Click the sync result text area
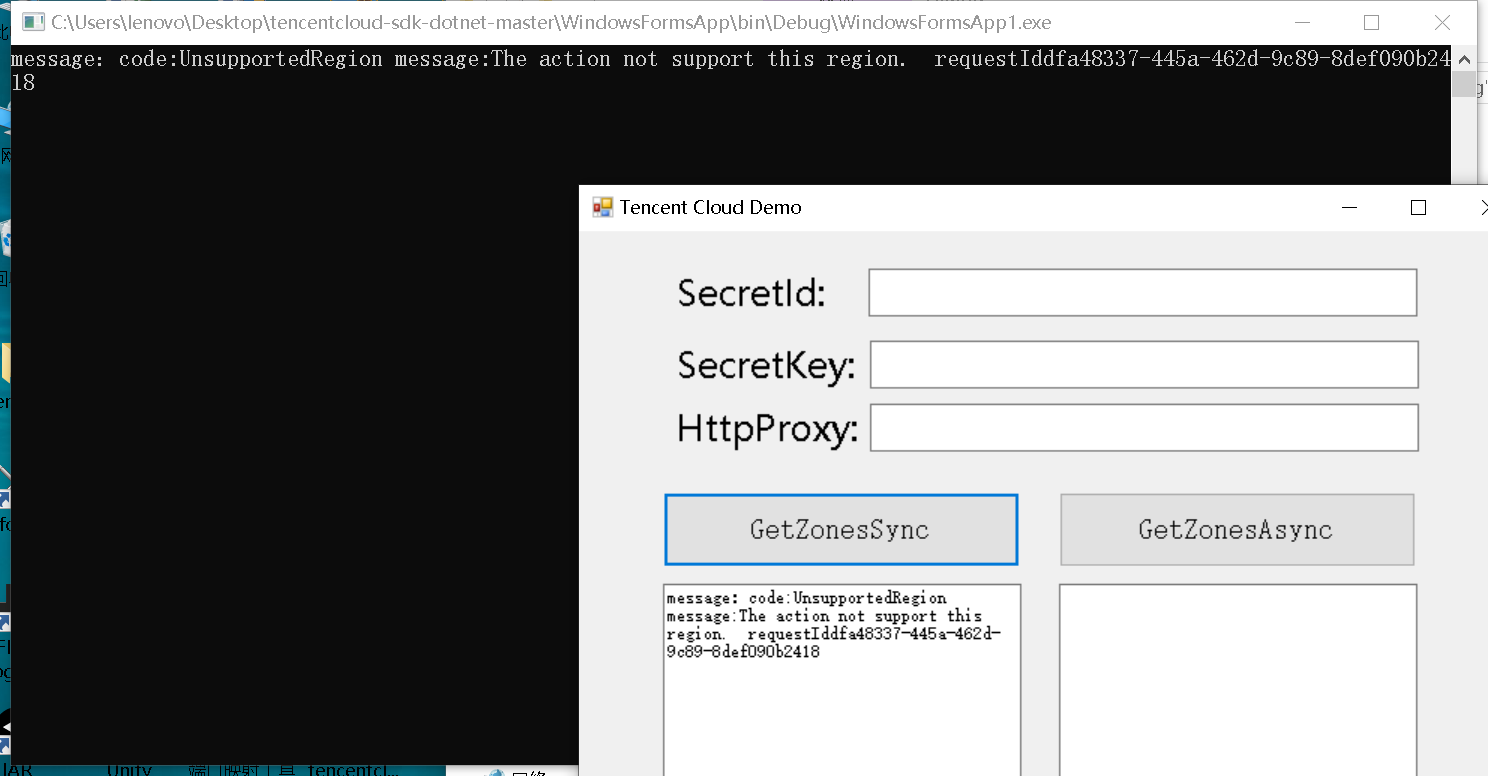The width and height of the screenshot is (1488, 776). 842,680
